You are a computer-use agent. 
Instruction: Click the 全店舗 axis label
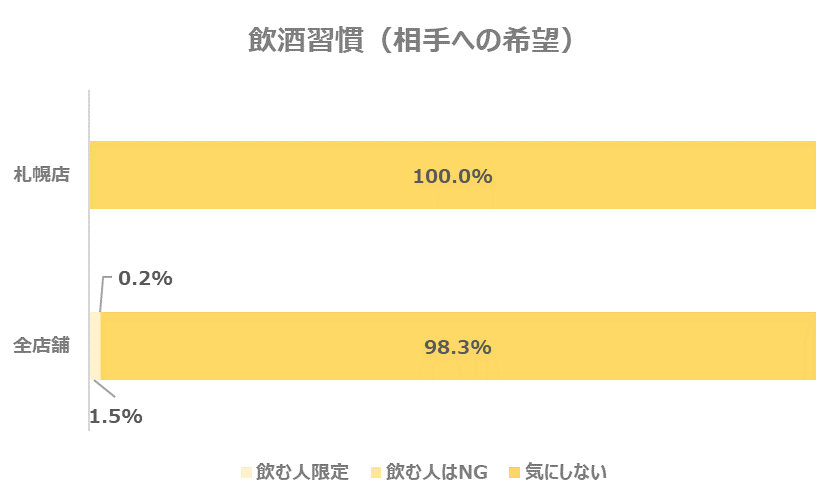[x=46, y=346]
